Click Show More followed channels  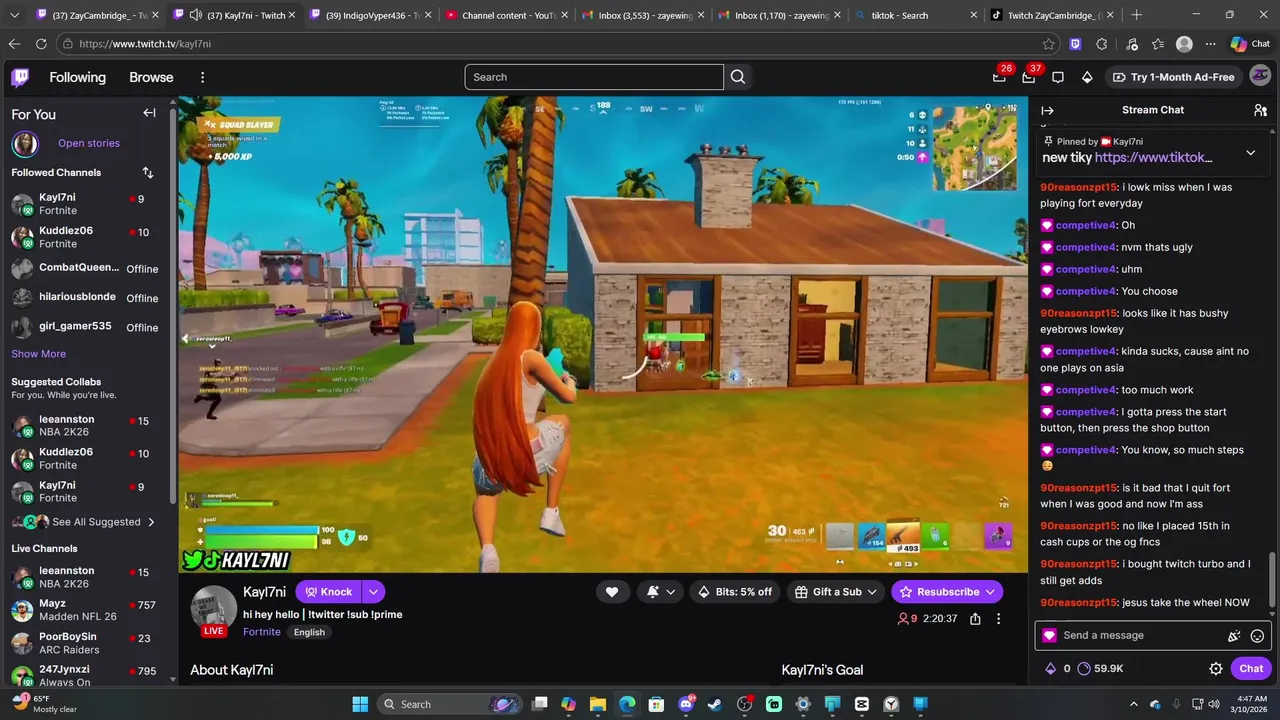[39, 354]
